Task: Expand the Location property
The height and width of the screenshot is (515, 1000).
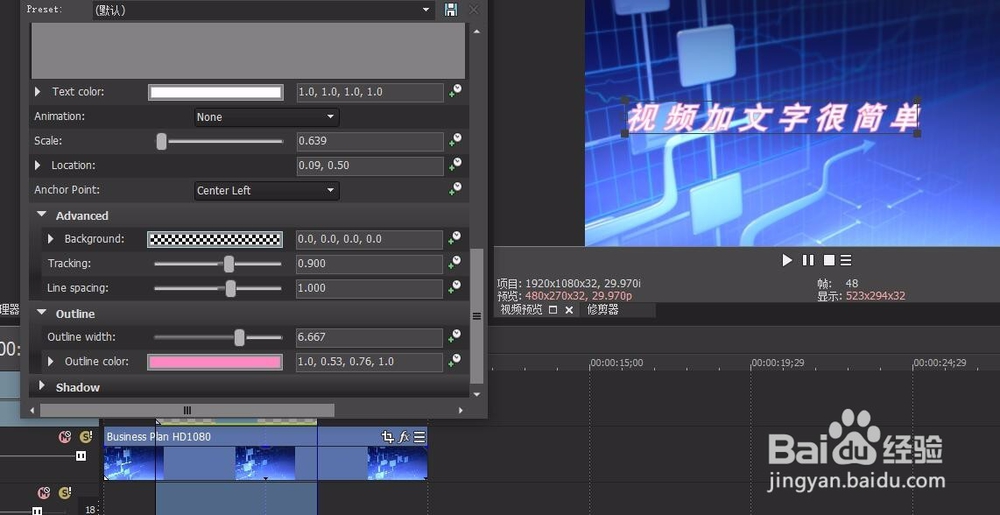Action: 38,165
